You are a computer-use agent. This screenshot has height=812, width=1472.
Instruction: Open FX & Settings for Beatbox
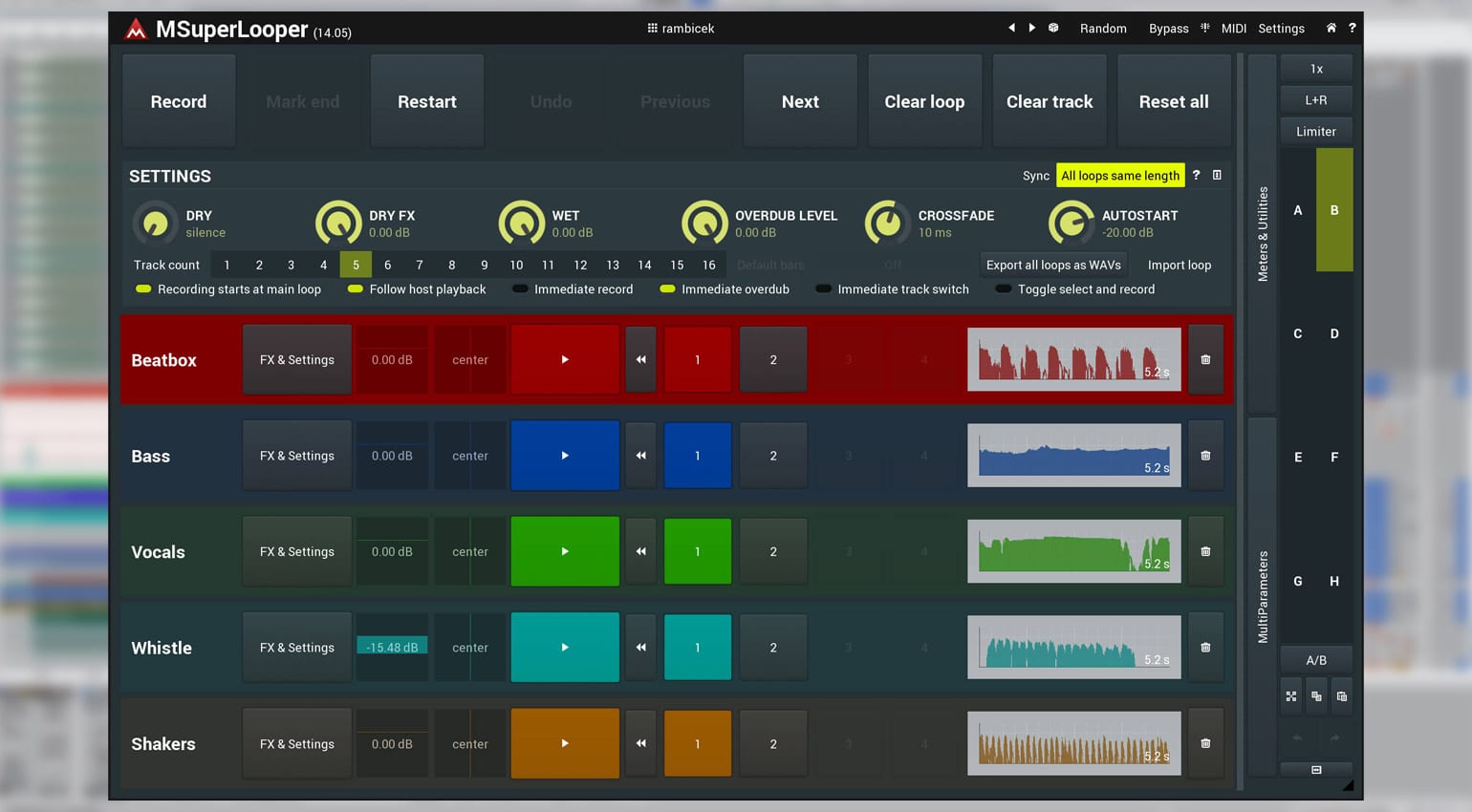tap(297, 360)
